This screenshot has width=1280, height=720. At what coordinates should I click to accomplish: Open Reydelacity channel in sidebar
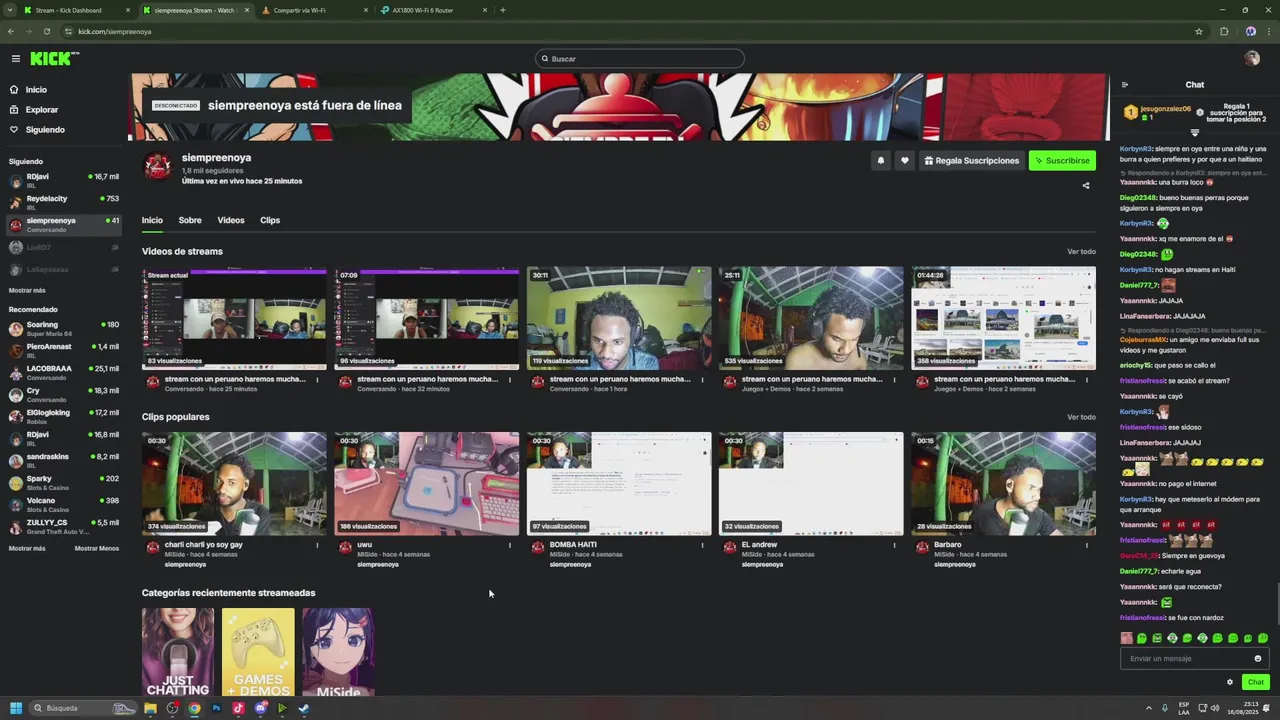[x=63, y=202]
